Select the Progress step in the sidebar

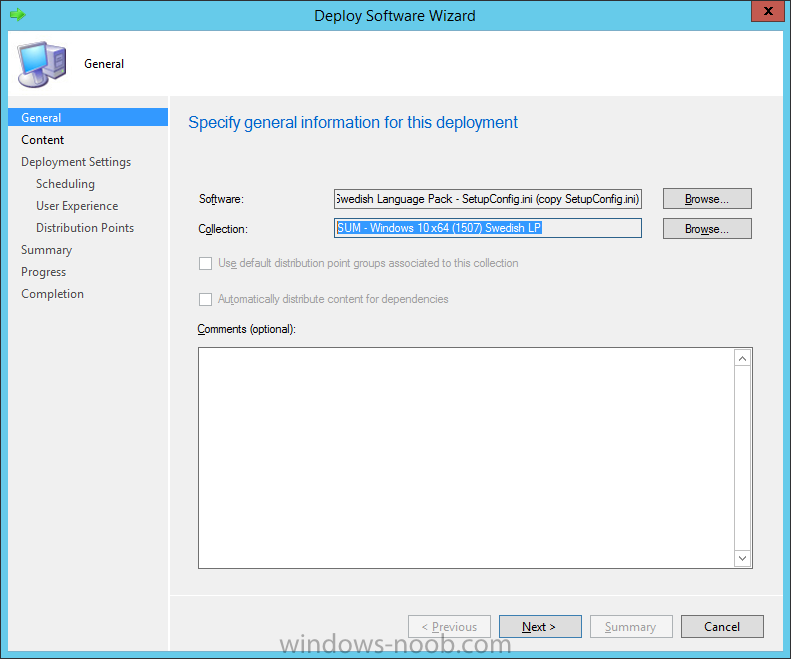click(x=43, y=272)
